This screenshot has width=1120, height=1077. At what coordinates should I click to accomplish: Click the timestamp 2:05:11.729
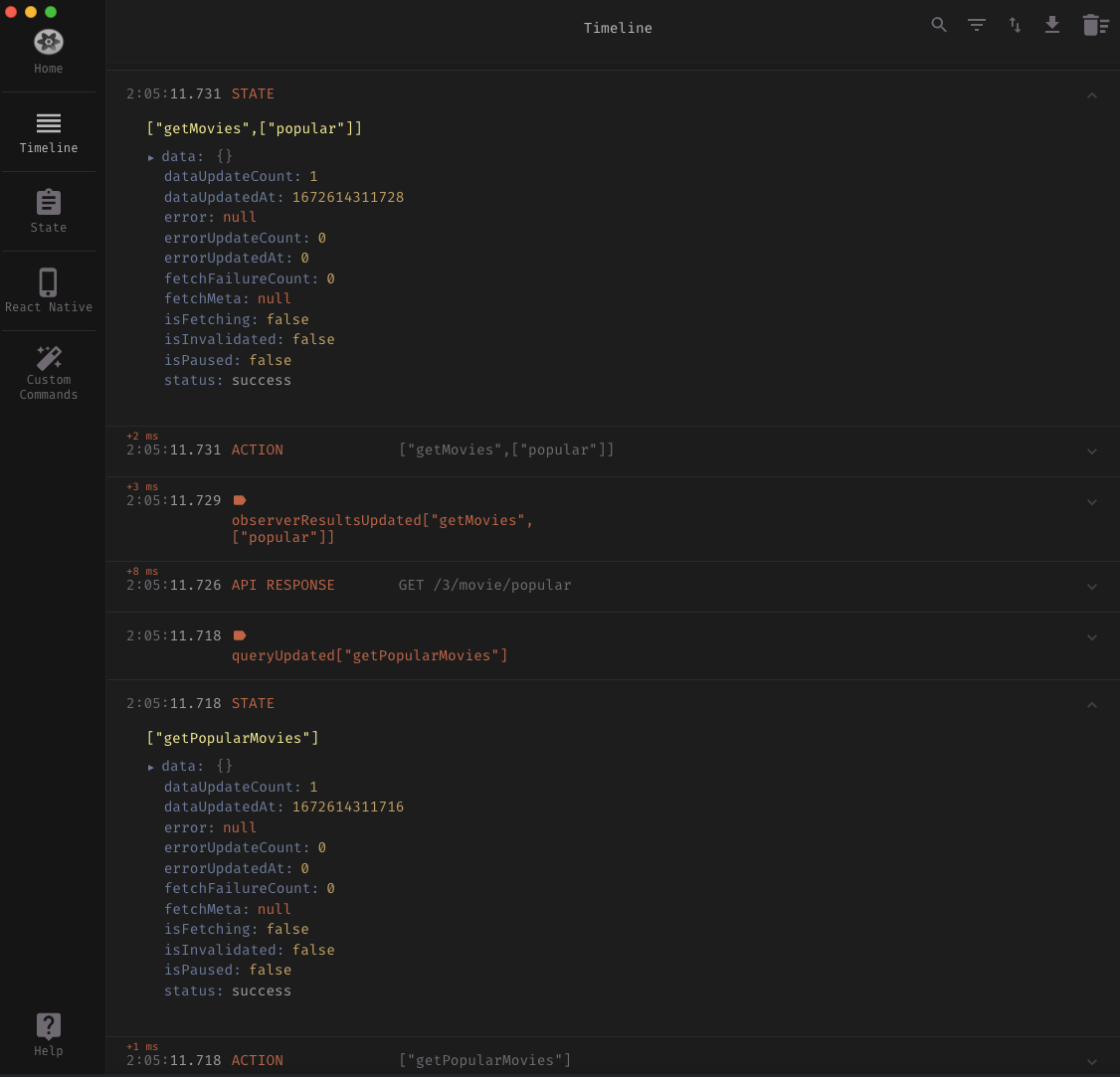(x=174, y=500)
